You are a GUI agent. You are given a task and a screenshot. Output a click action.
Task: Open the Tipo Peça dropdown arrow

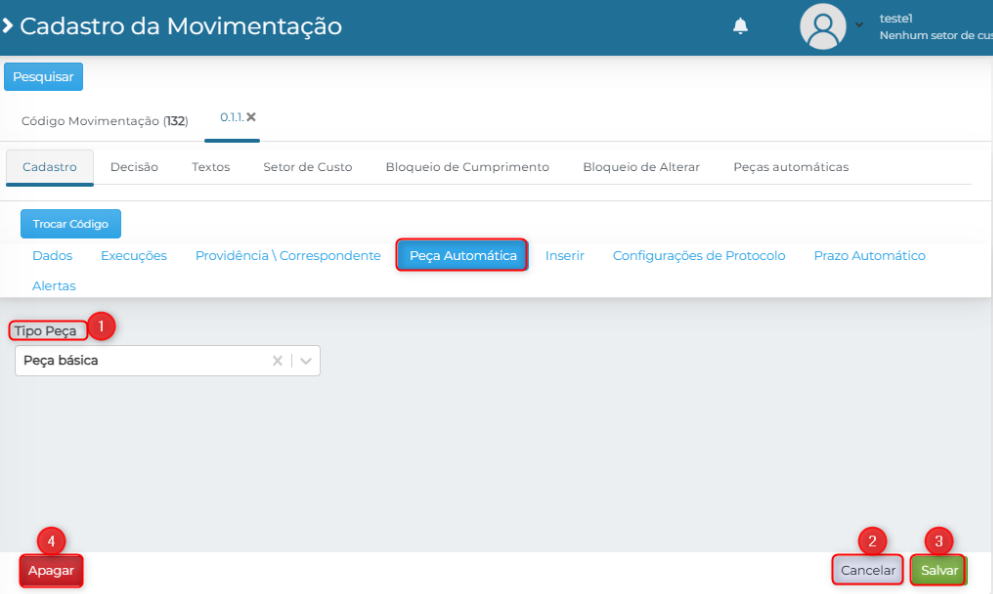(x=306, y=361)
